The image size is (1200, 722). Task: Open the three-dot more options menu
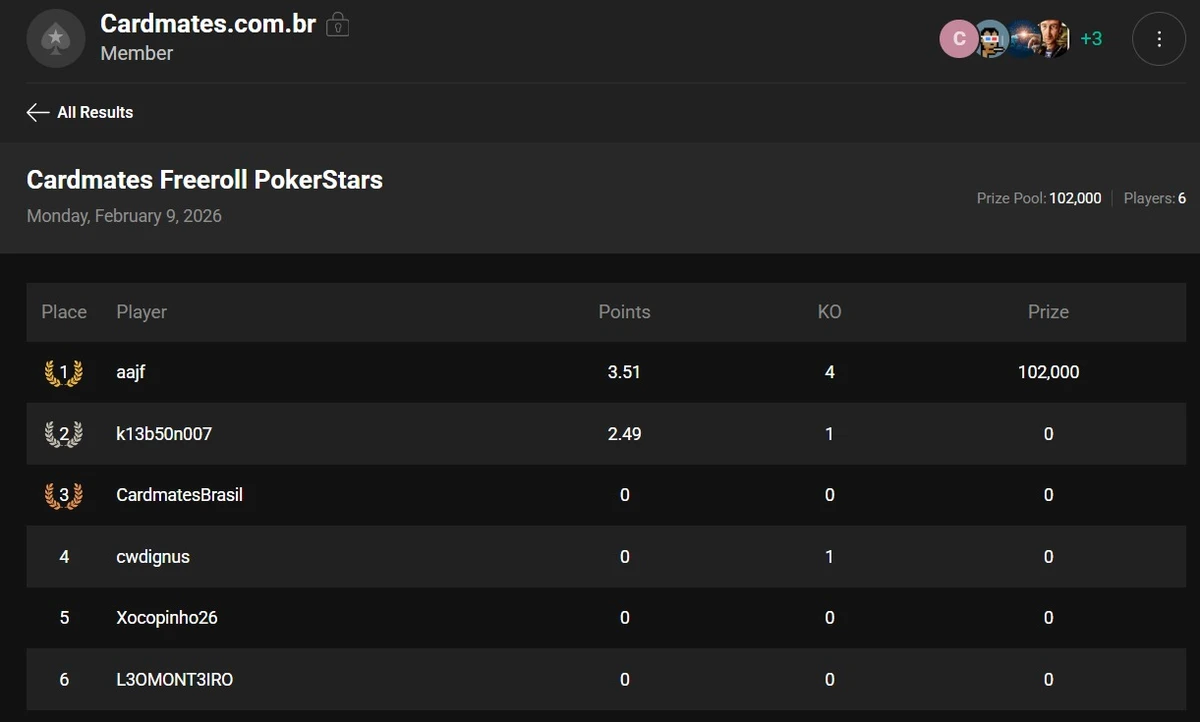pos(1159,39)
